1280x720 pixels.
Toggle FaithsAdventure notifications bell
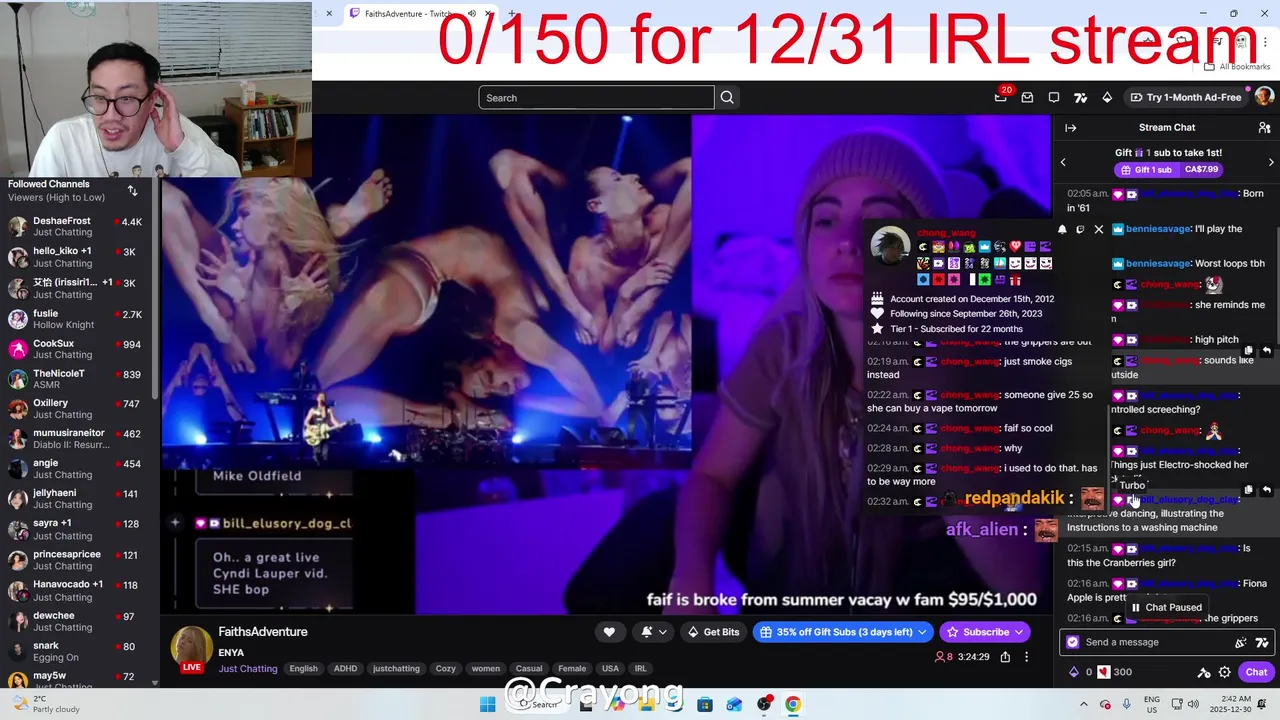(x=646, y=632)
